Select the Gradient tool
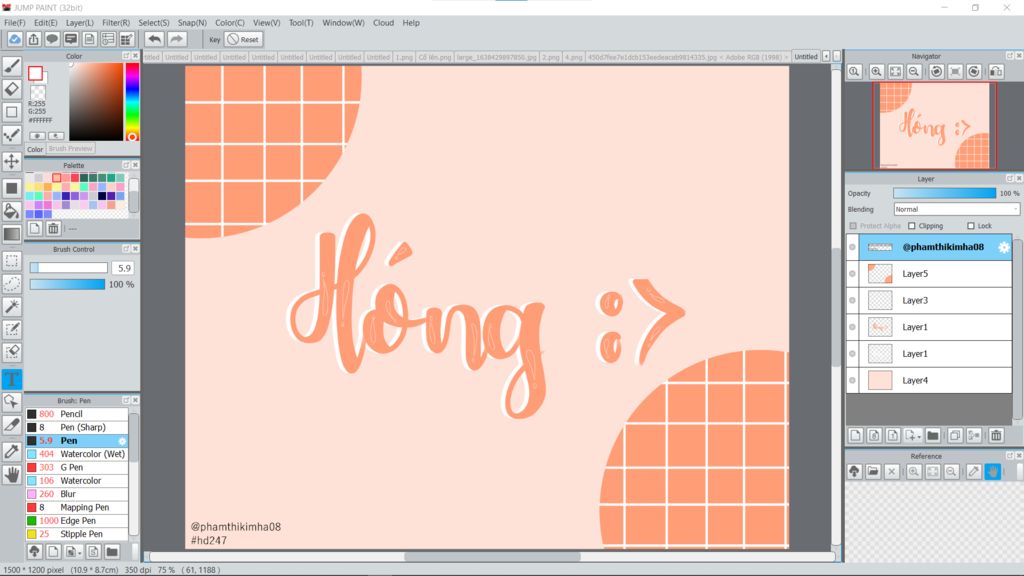Screen dimensions: 1024x576 point(12,234)
